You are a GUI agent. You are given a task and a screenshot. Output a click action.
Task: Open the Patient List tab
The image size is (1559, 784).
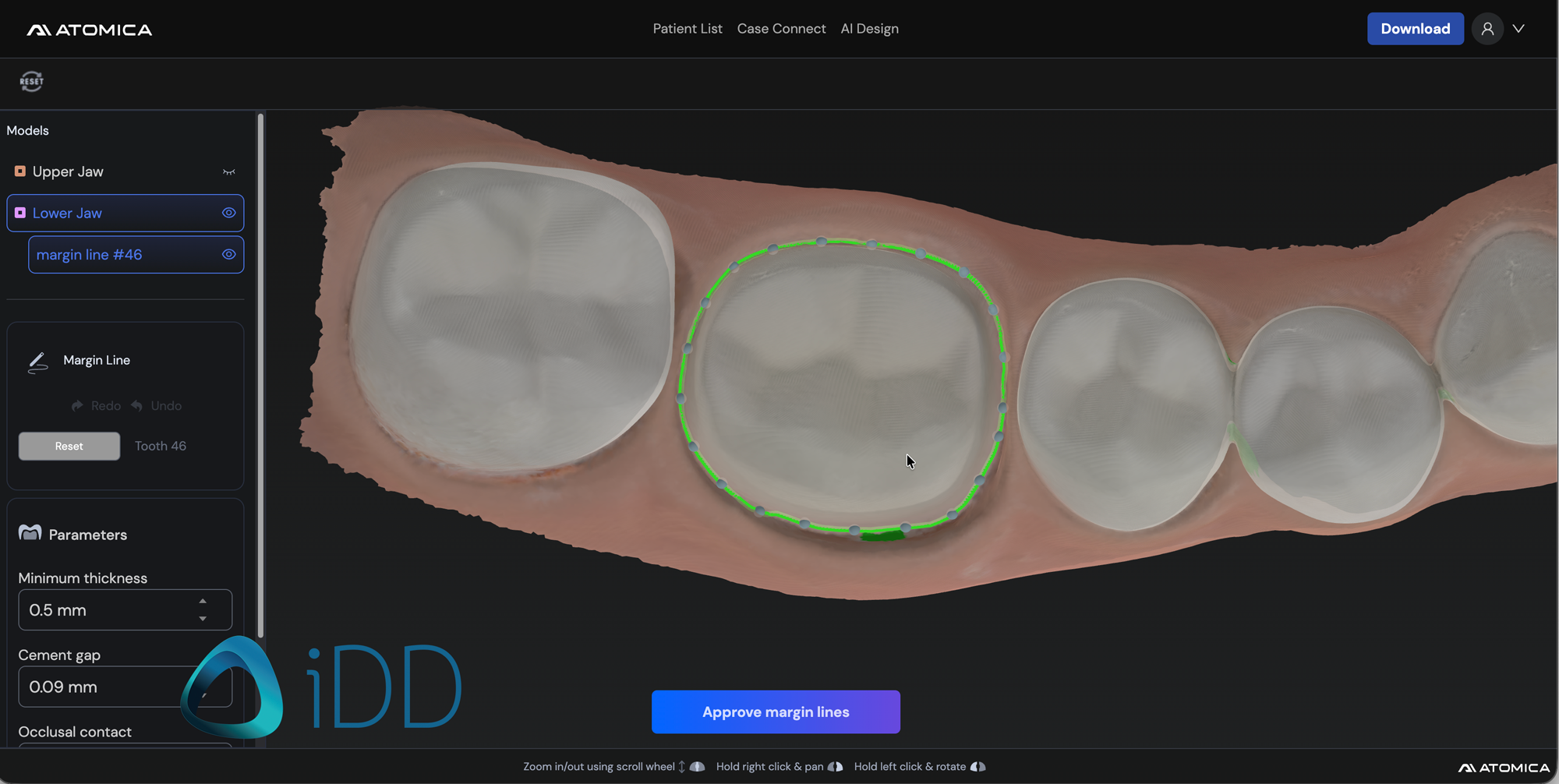pyautogui.click(x=688, y=29)
